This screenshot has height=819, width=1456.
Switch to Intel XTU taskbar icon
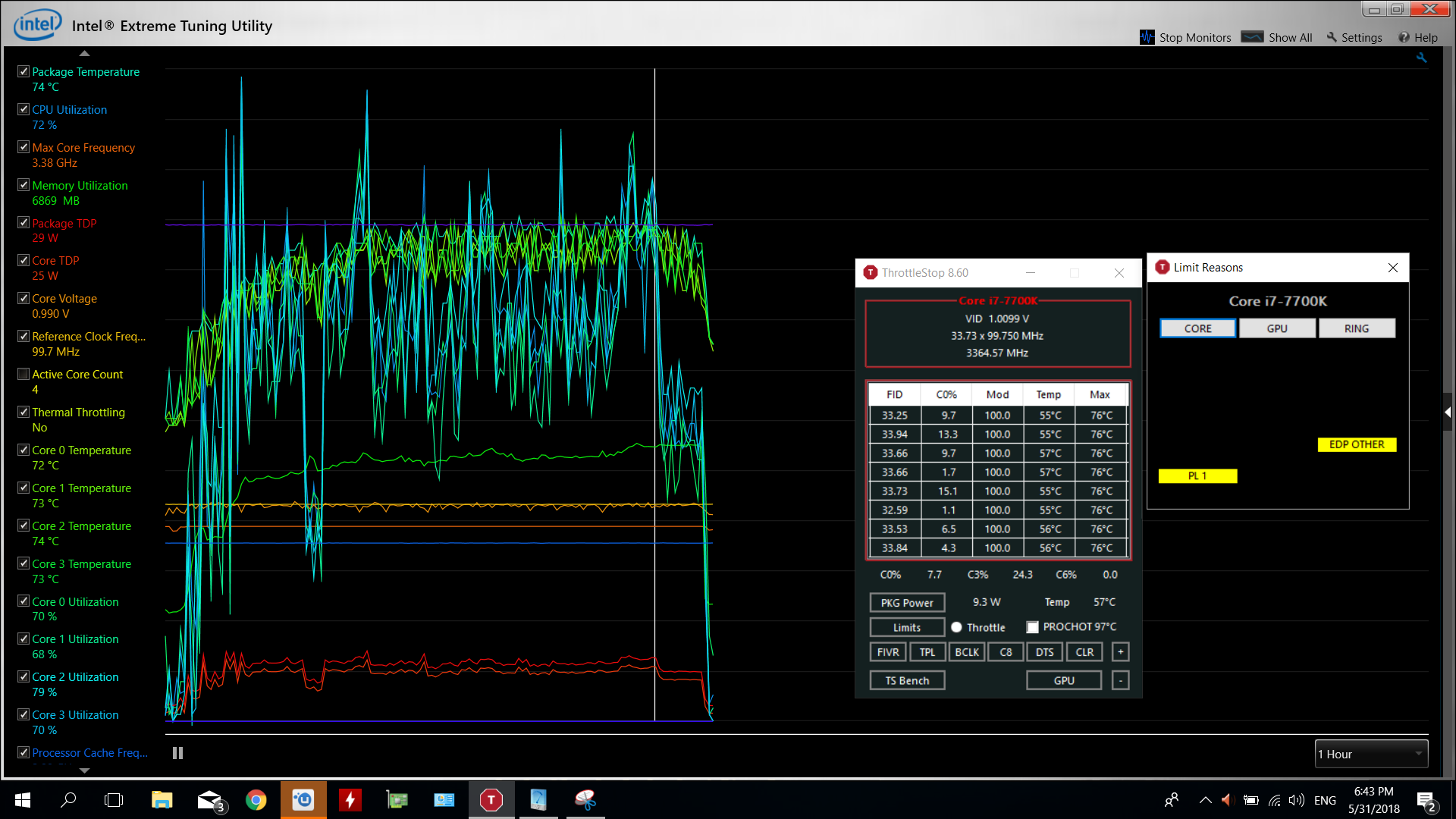coord(303,800)
